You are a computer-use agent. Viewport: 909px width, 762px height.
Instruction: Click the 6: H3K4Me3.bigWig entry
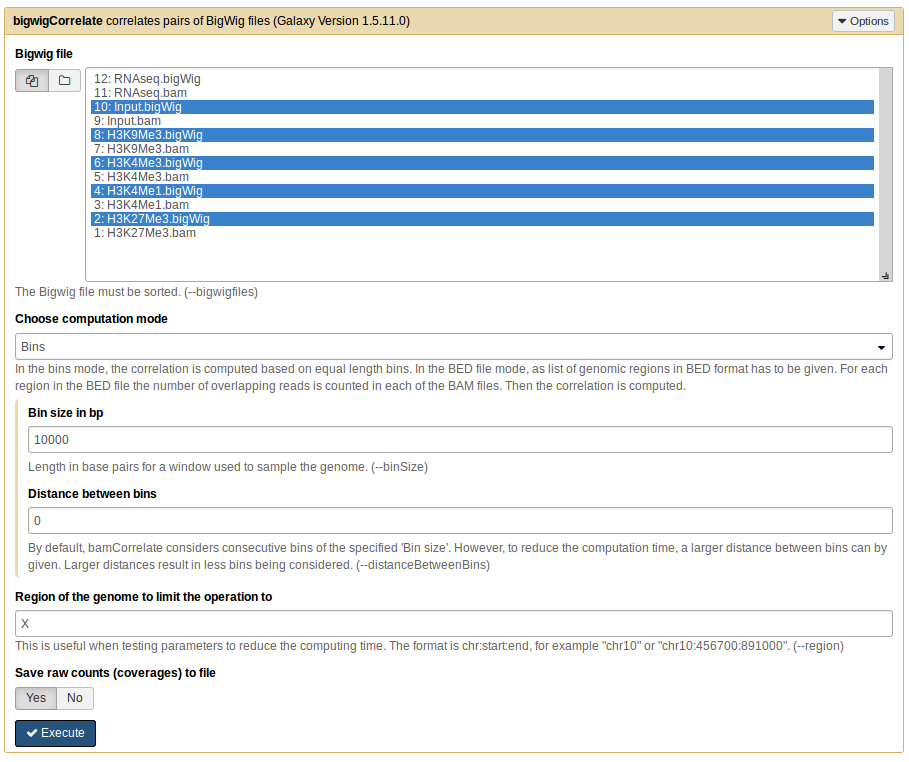coord(148,163)
